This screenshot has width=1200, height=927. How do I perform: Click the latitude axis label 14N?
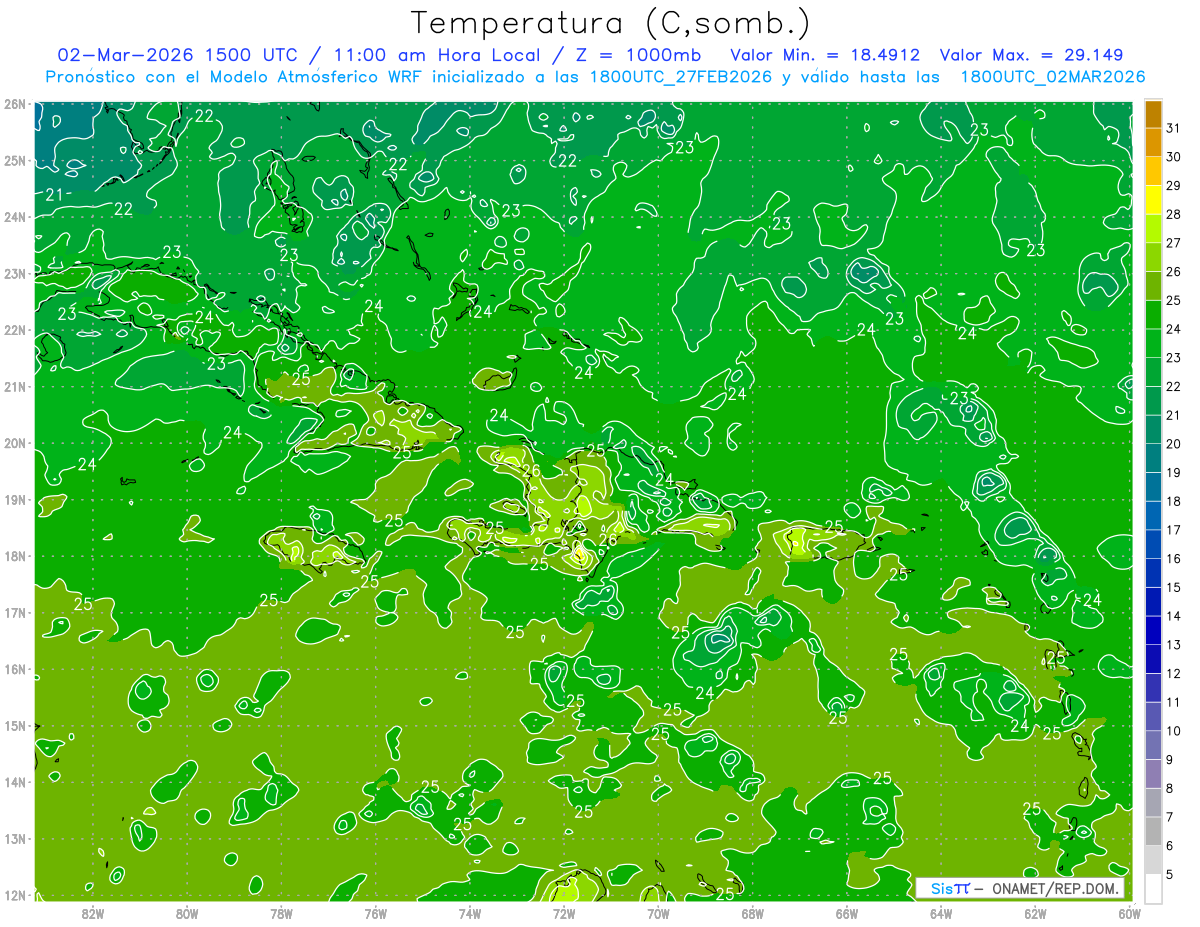[15, 782]
